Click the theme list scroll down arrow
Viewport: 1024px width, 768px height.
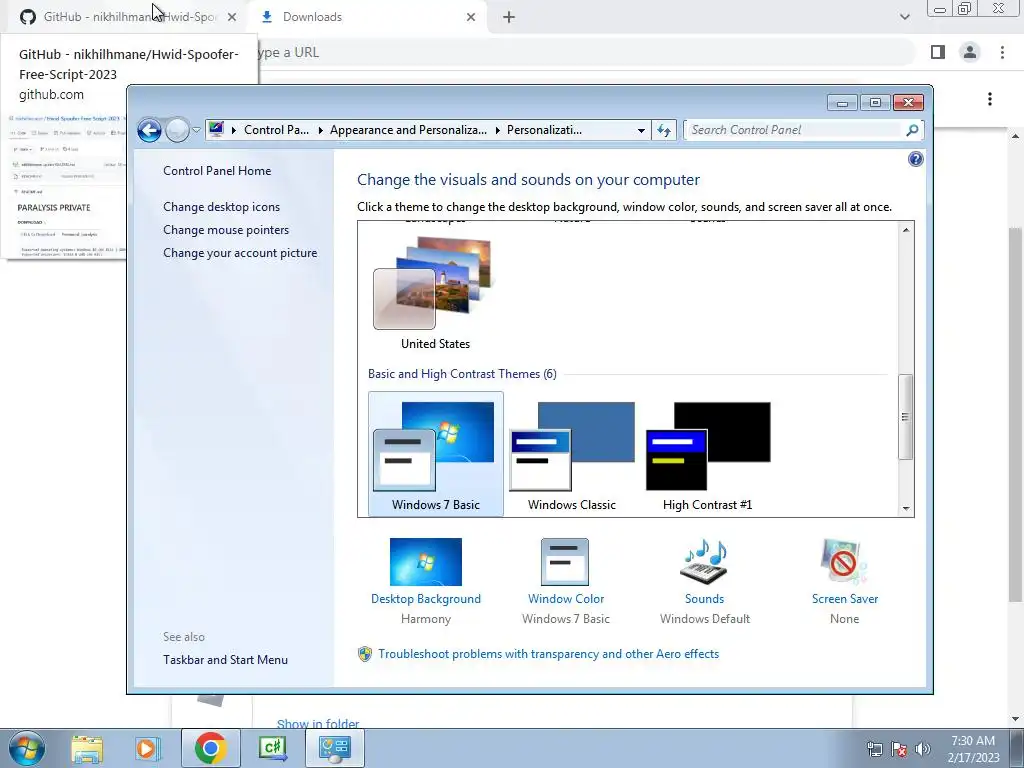pos(906,508)
